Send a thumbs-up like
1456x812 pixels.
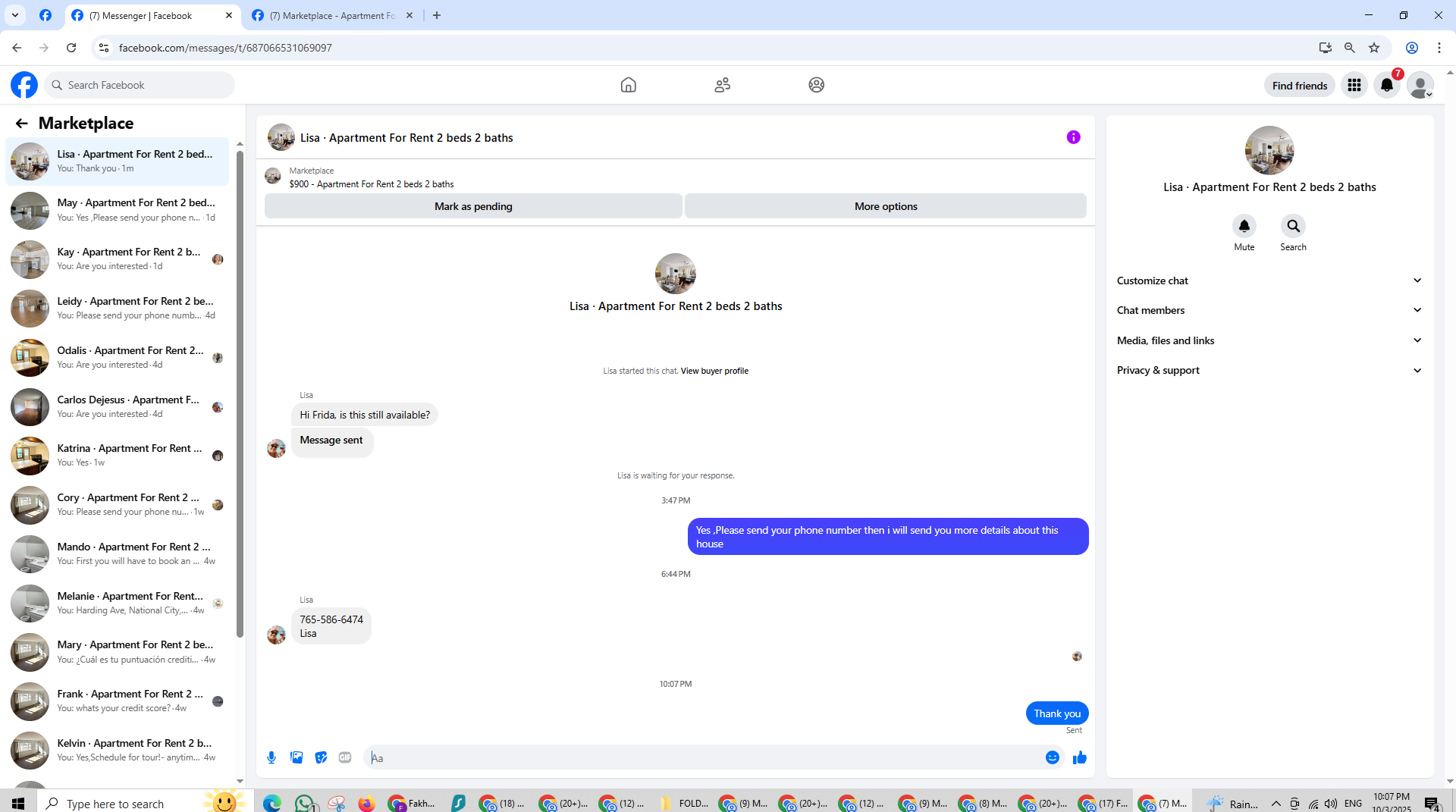(x=1080, y=757)
